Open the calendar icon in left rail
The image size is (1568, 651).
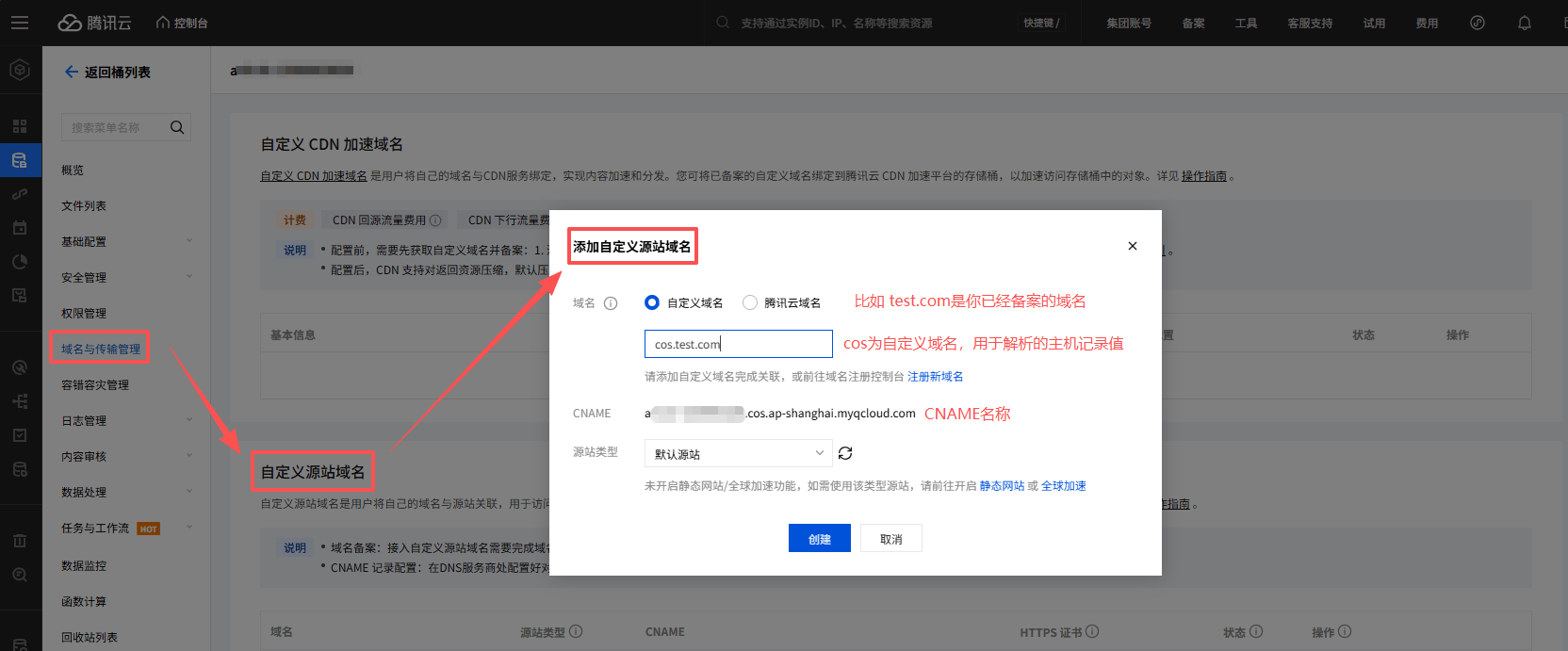[20, 228]
